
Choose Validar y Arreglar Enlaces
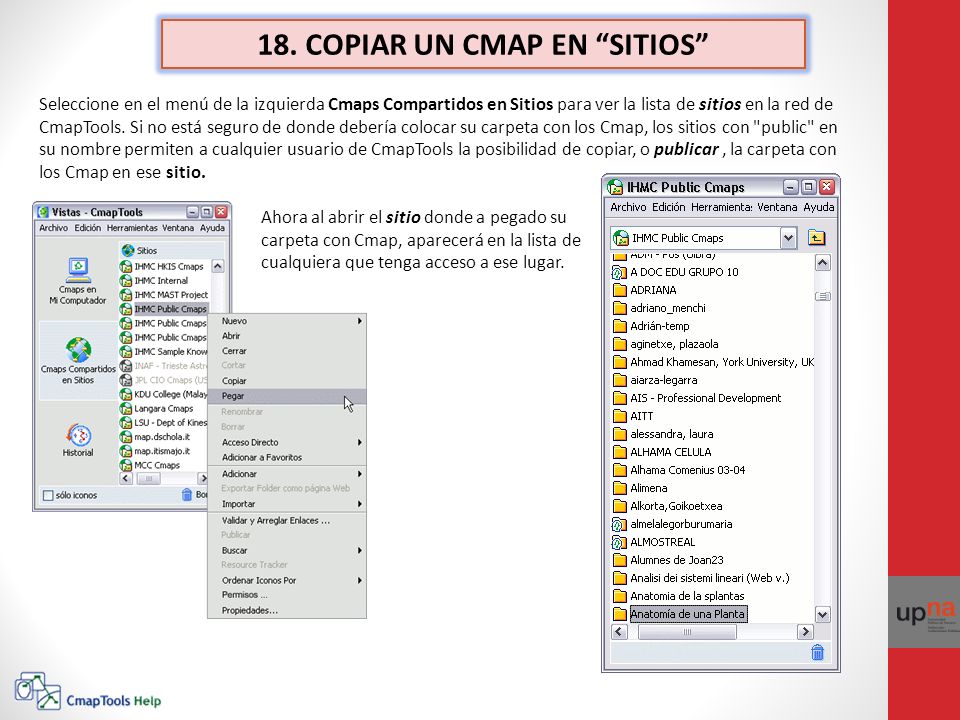287,520
